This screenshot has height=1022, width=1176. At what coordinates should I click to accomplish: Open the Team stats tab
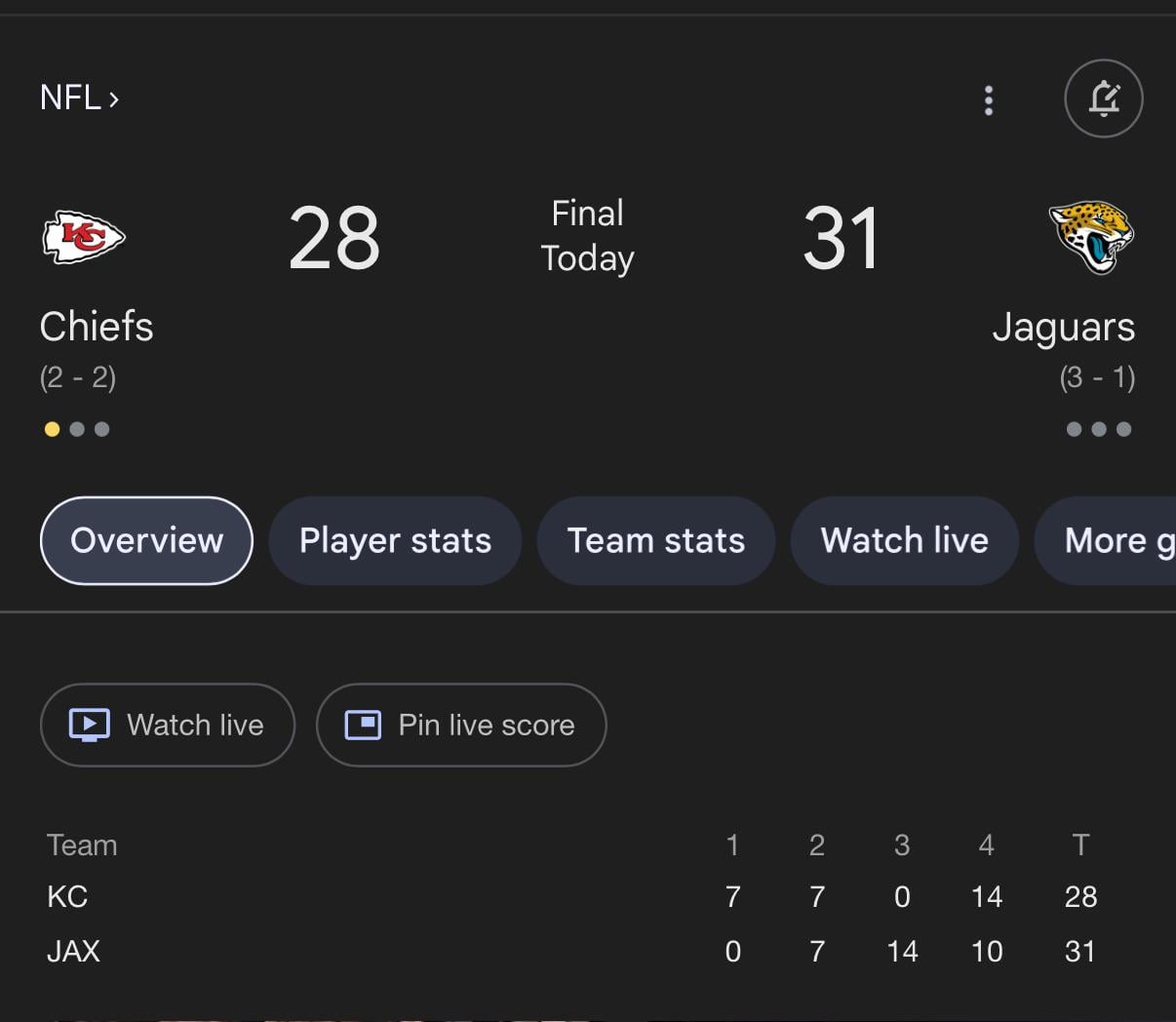coord(656,540)
